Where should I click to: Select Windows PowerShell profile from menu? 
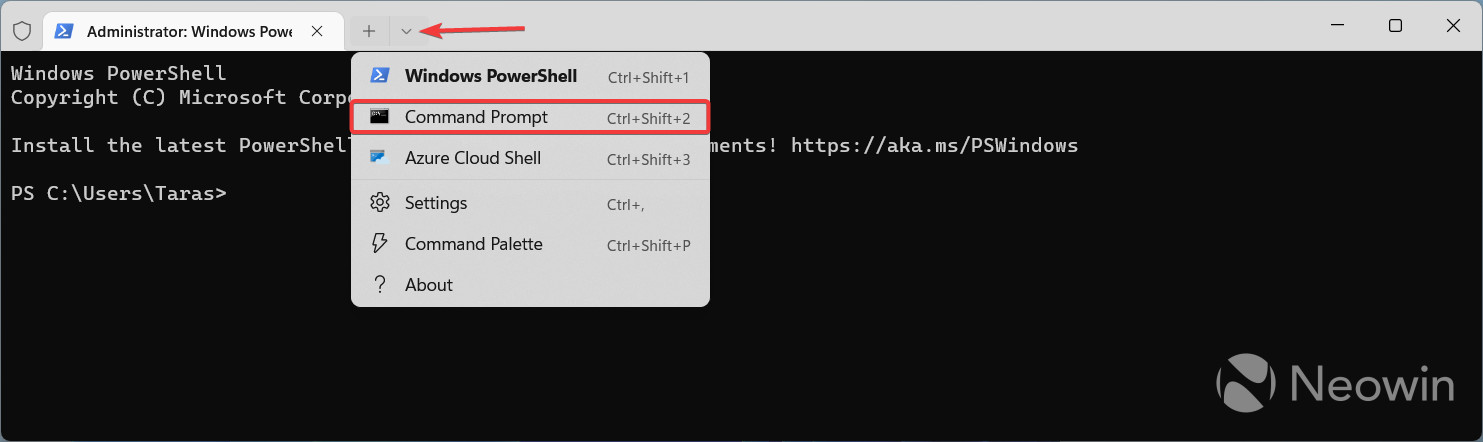(x=490, y=76)
